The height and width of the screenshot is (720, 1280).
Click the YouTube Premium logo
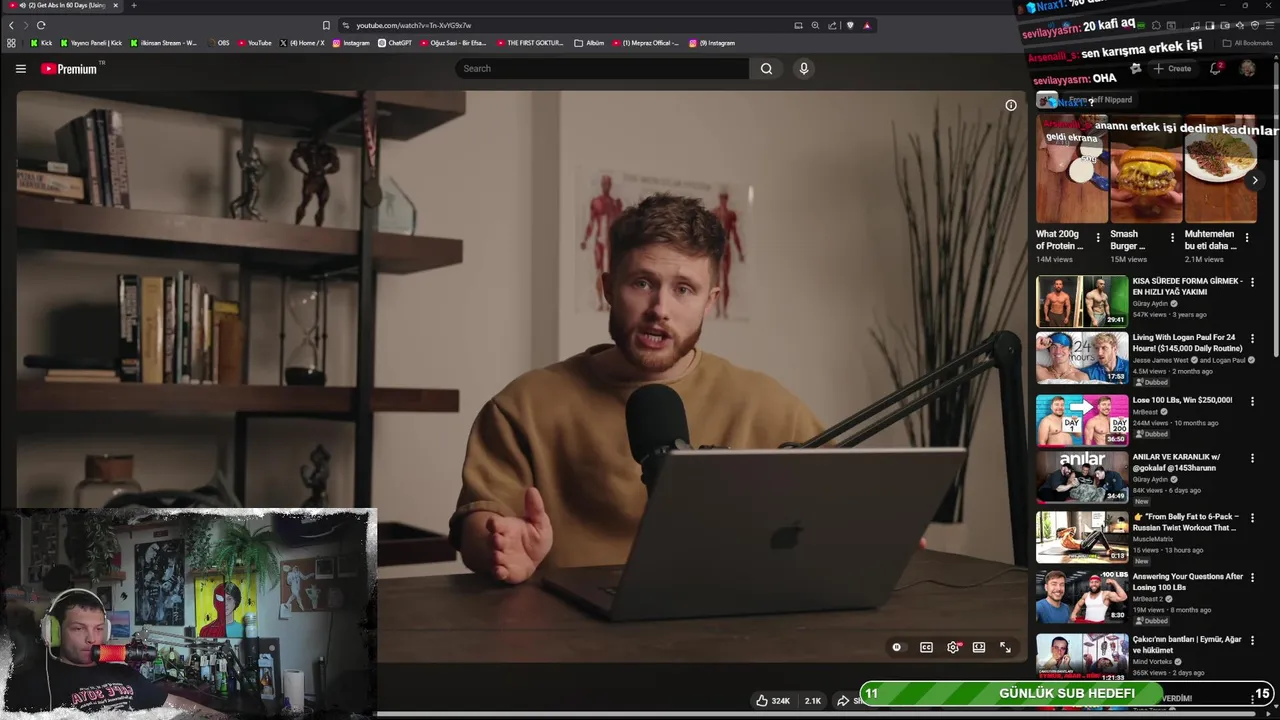pyautogui.click(x=69, y=69)
